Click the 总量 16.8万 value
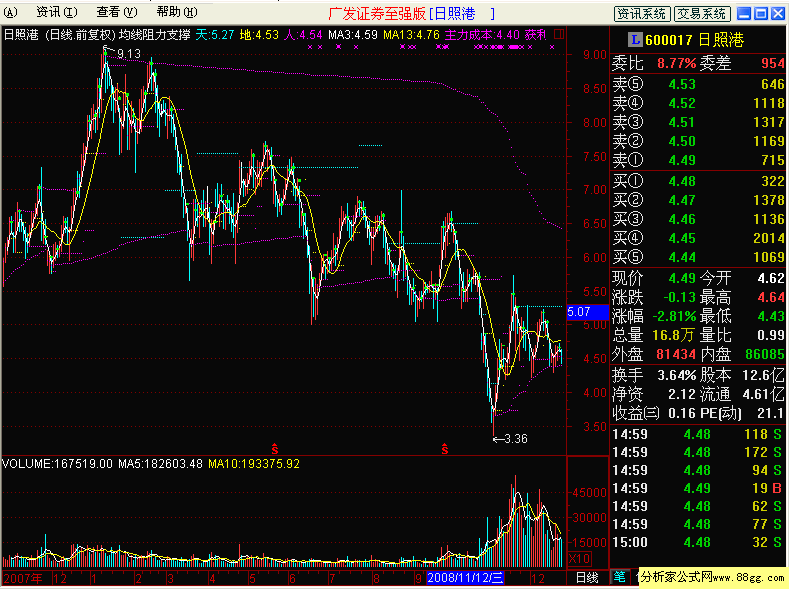 pyautogui.click(x=673, y=335)
